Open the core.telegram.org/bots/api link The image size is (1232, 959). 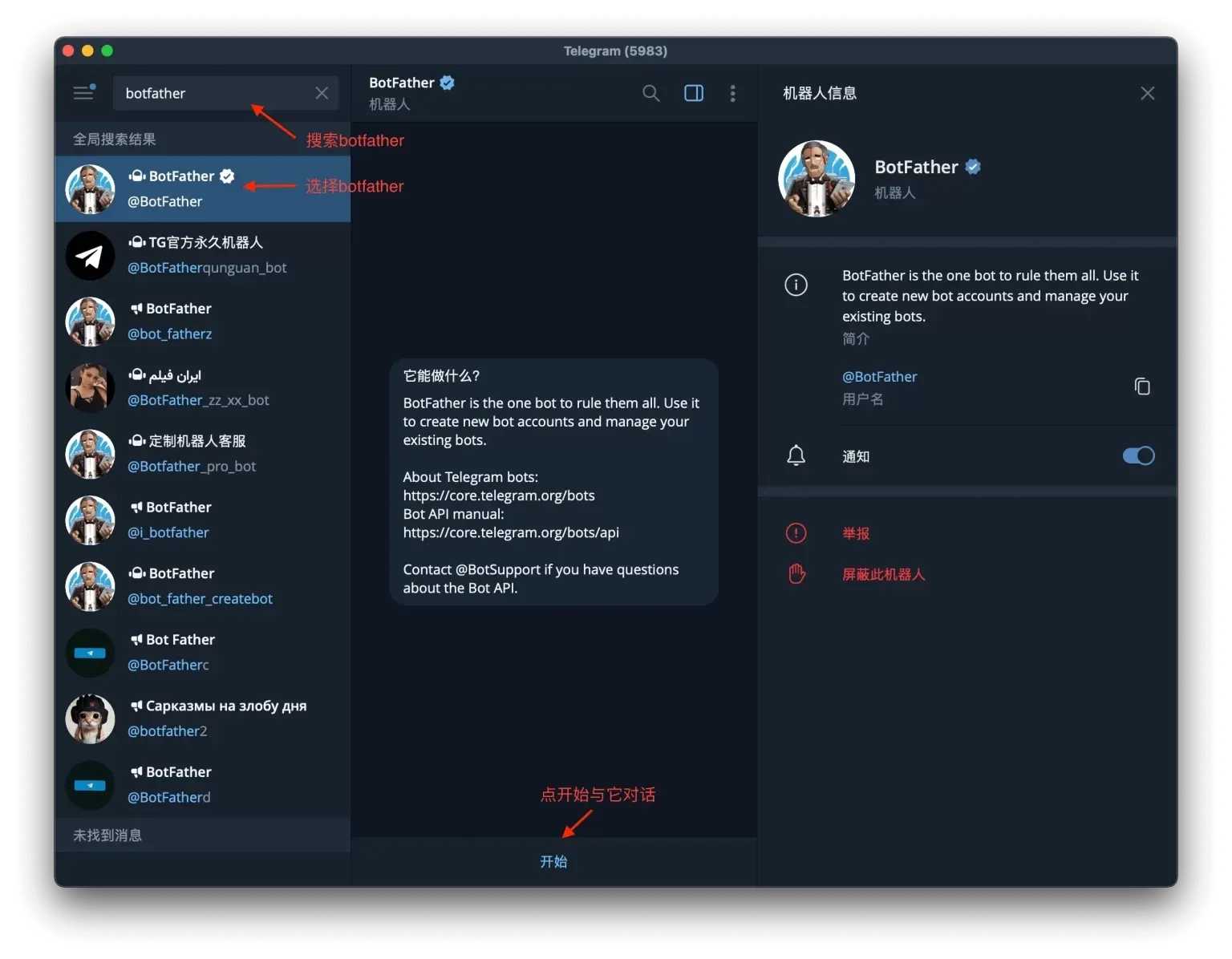coord(511,532)
